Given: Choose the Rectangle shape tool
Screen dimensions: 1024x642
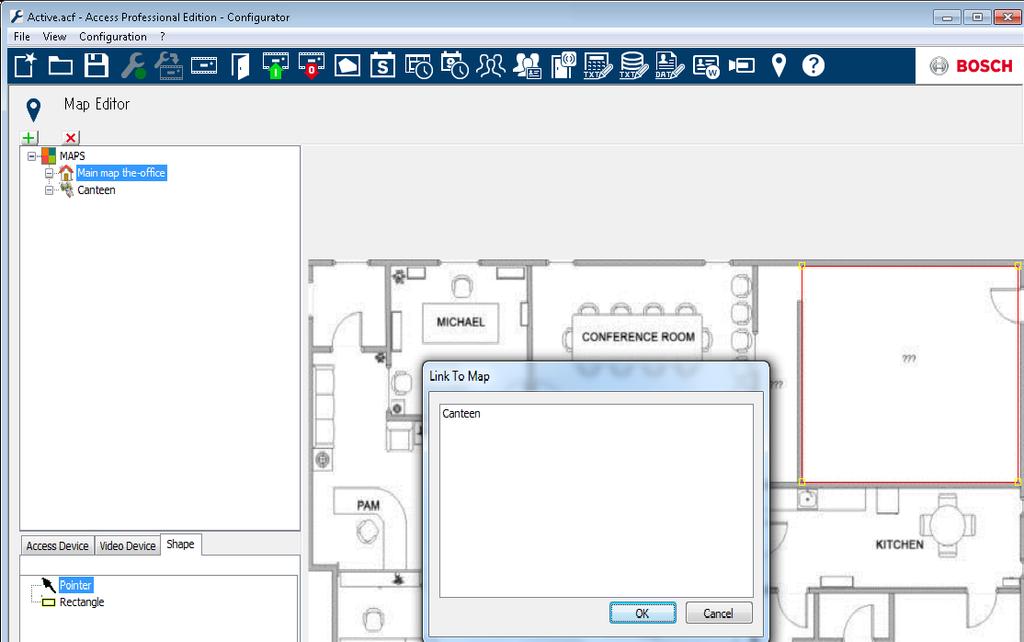Looking at the screenshot, I should pos(82,602).
